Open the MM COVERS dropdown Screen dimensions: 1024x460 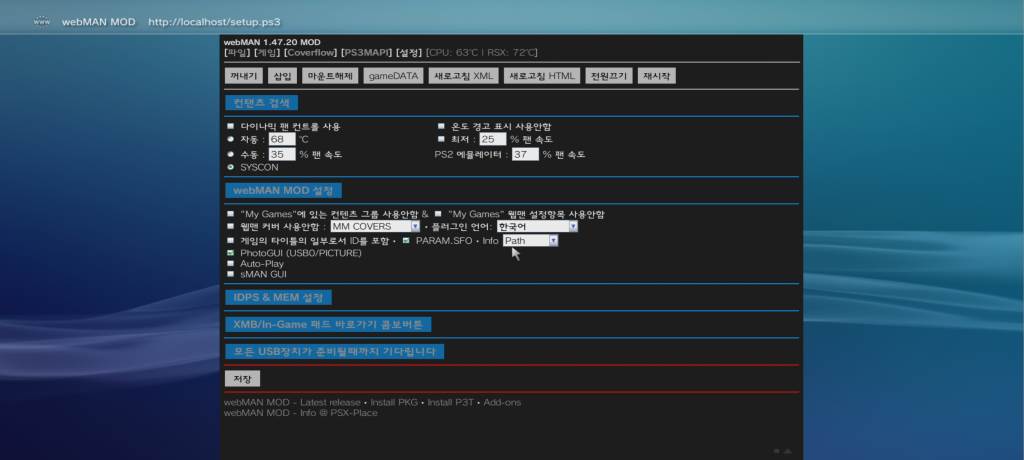coord(375,226)
